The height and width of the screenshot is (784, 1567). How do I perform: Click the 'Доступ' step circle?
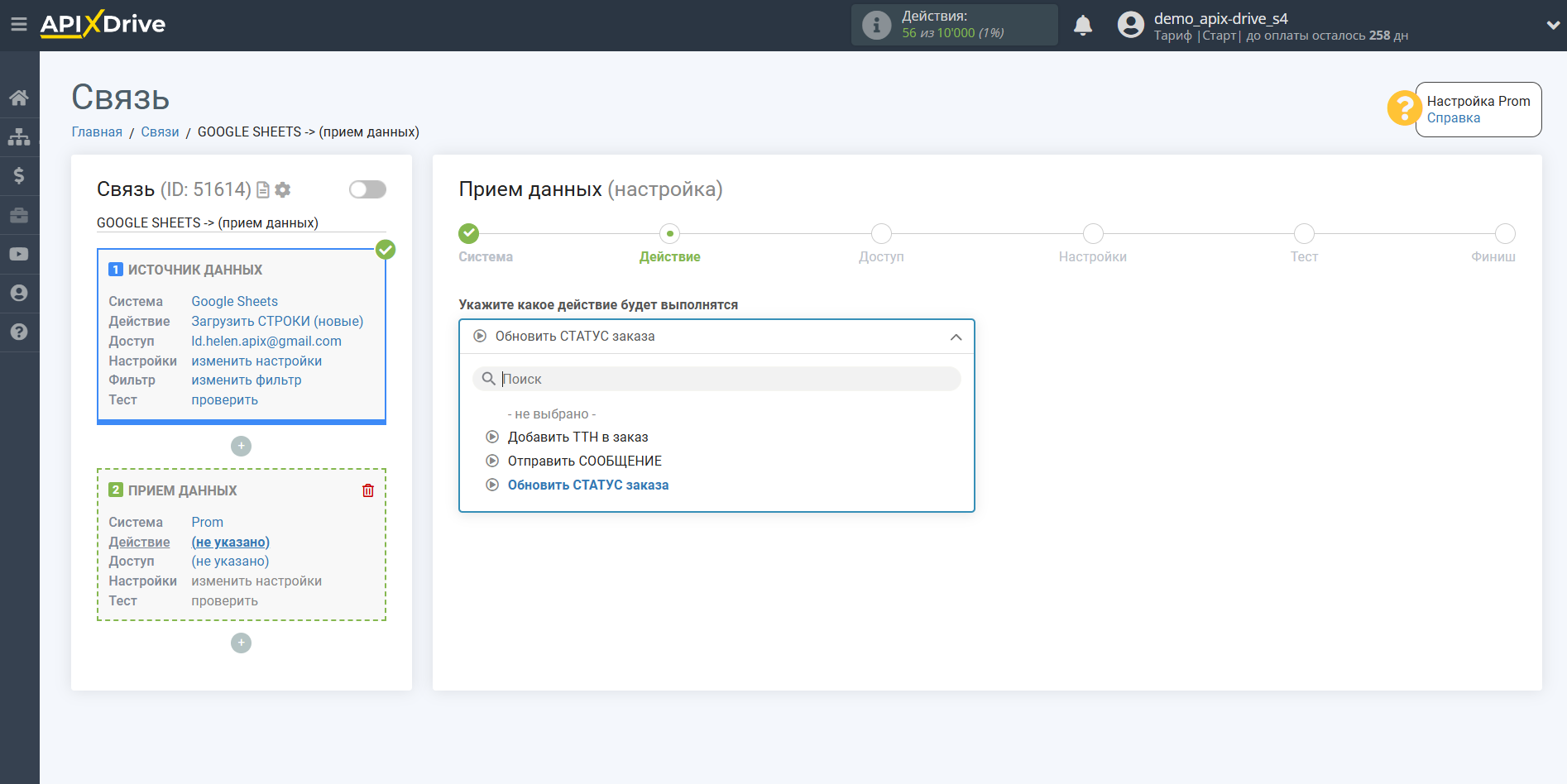(x=881, y=233)
